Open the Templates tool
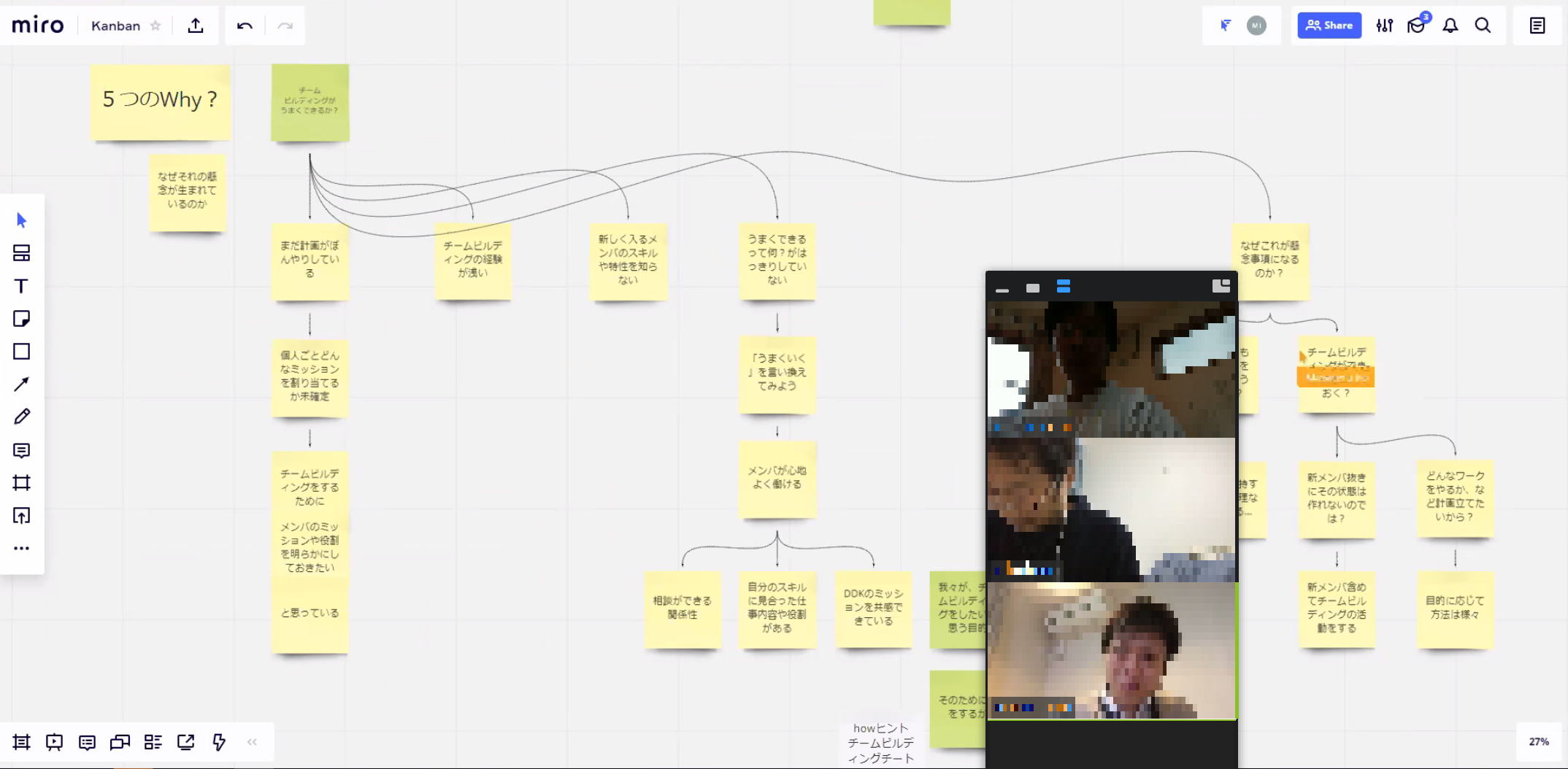The width and height of the screenshot is (1568, 769). pos(21,252)
